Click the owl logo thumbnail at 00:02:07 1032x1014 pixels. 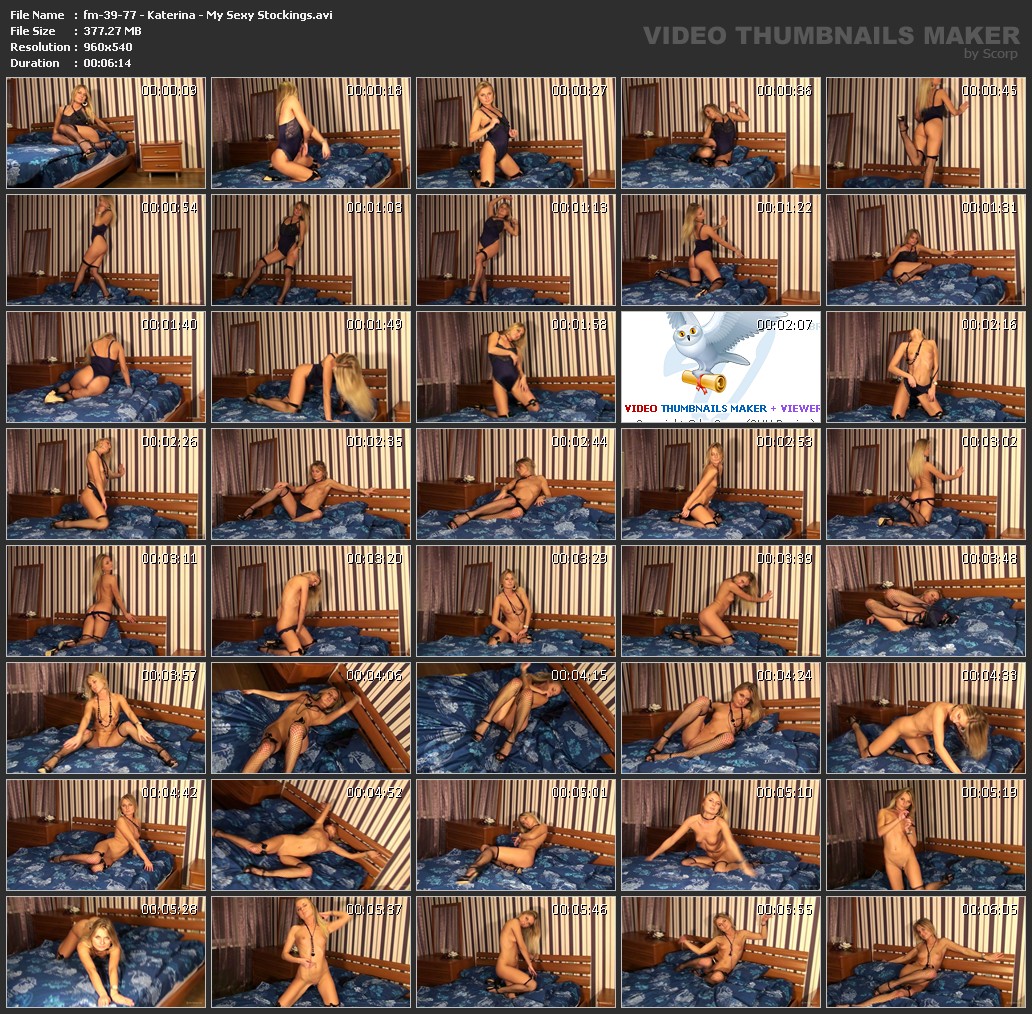click(x=720, y=367)
